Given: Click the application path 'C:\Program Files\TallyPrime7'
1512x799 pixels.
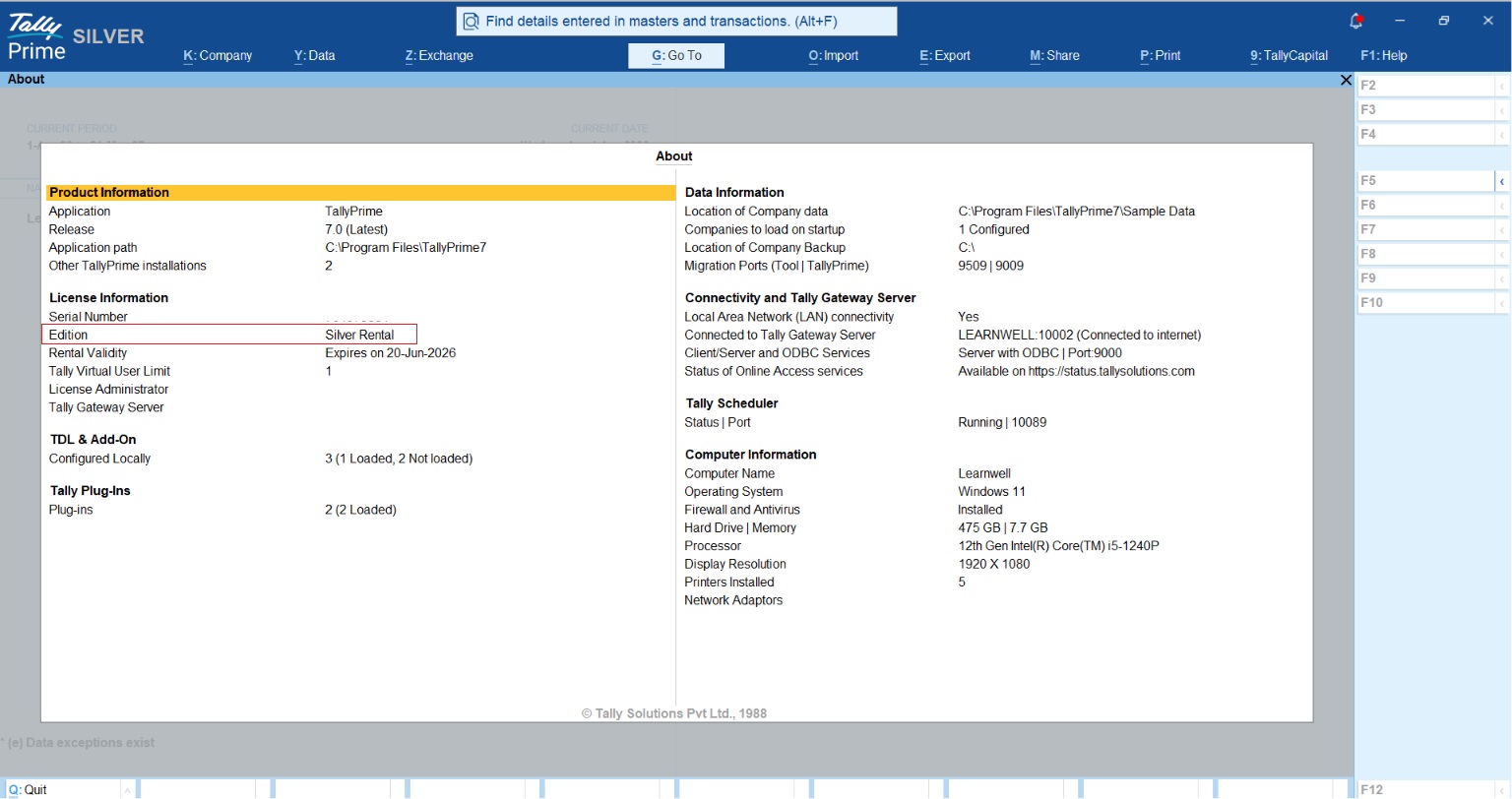Looking at the screenshot, I should tap(406, 248).
